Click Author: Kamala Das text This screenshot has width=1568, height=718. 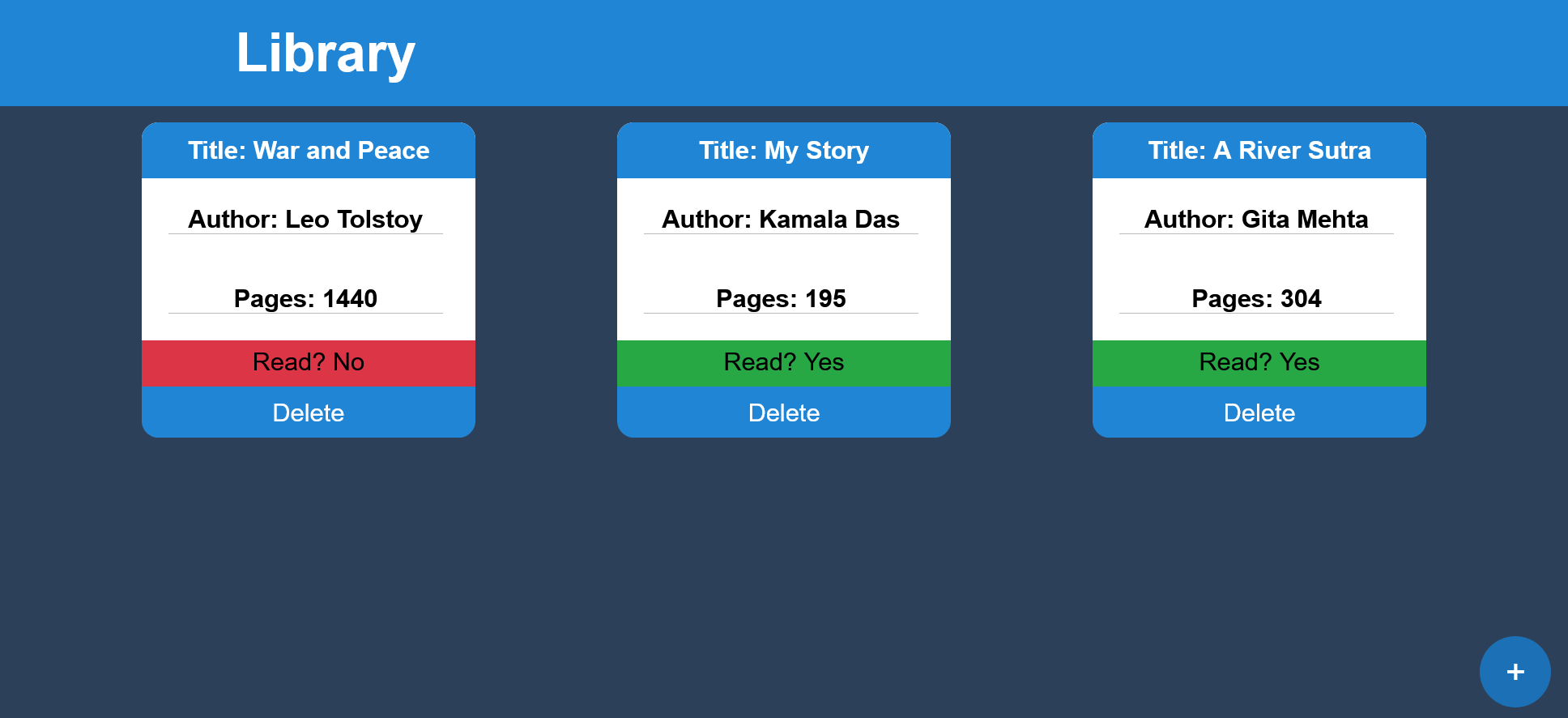pyautogui.click(x=781, y=220)
